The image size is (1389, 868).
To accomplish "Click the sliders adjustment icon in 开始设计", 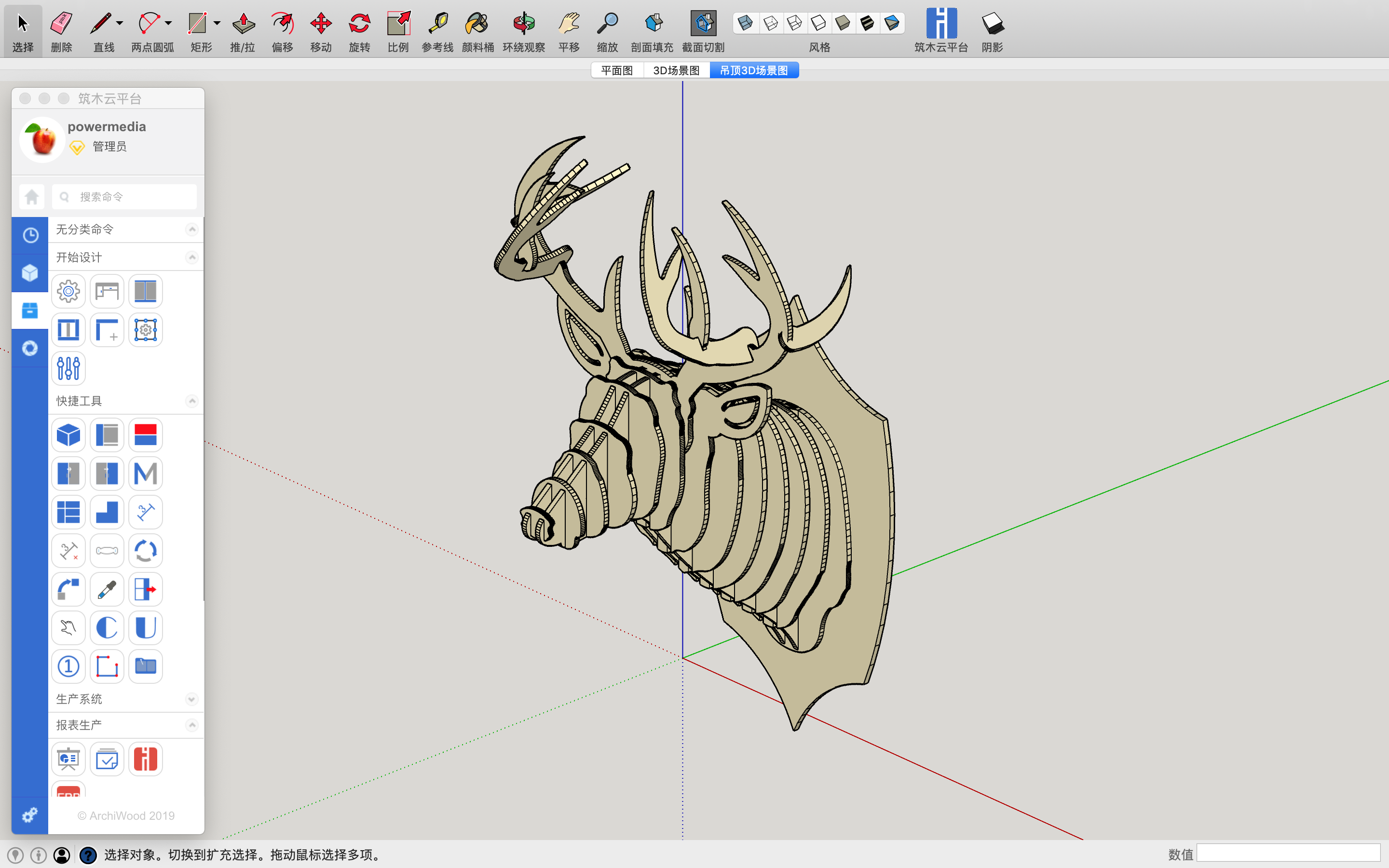I will 68,368.
